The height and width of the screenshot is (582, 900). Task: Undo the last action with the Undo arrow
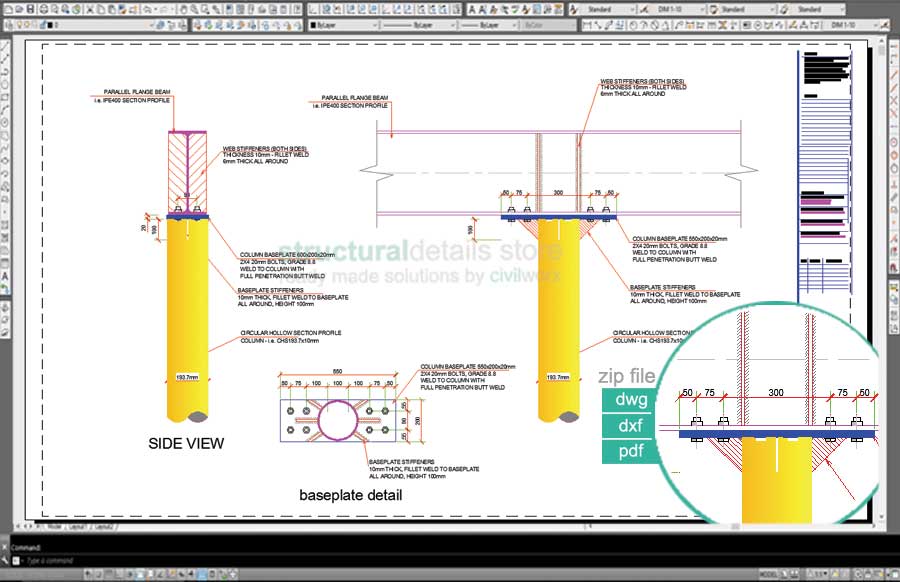click(x=147, y=9)
